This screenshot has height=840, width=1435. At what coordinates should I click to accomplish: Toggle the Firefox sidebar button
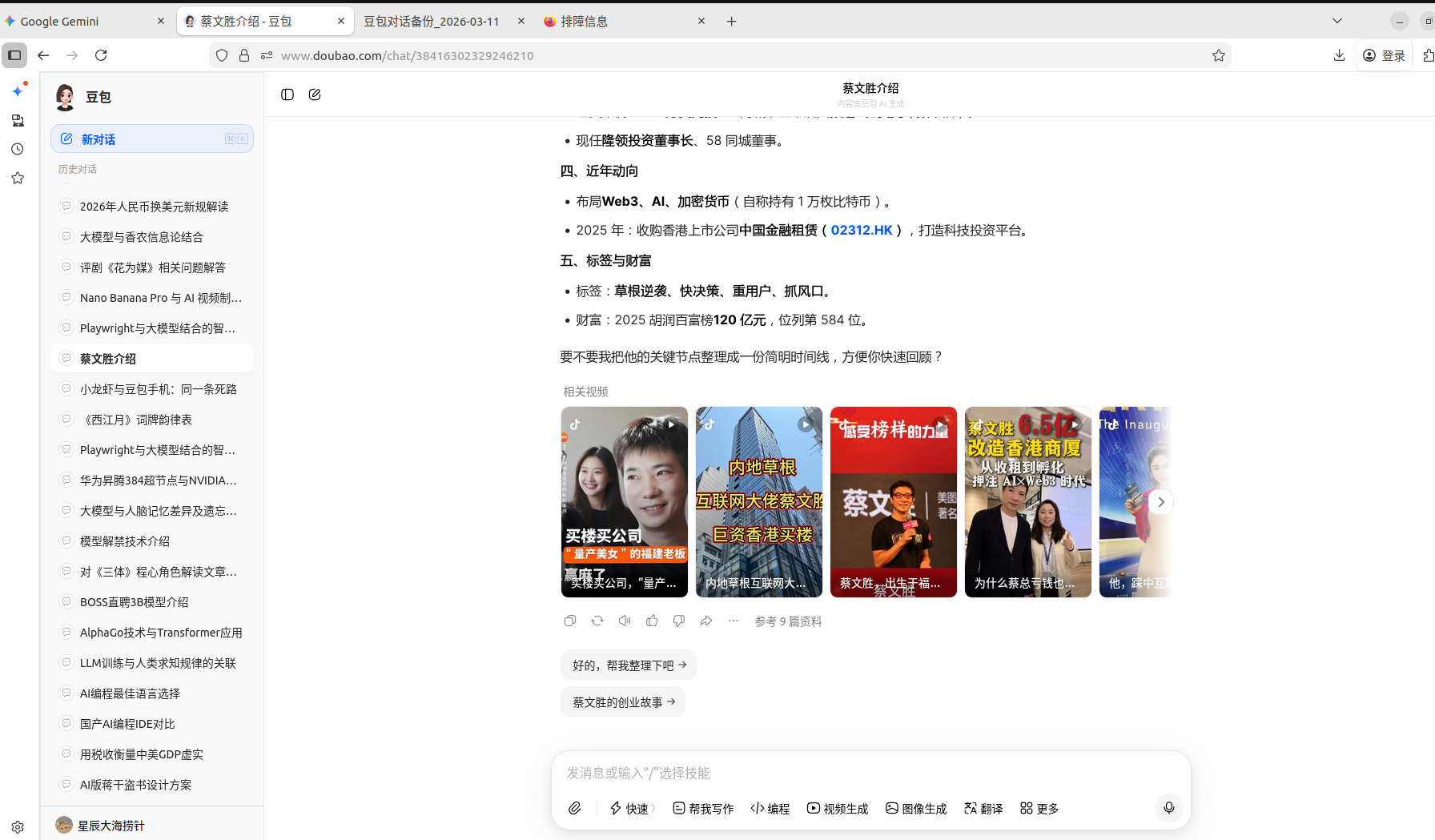pos(14,55)
